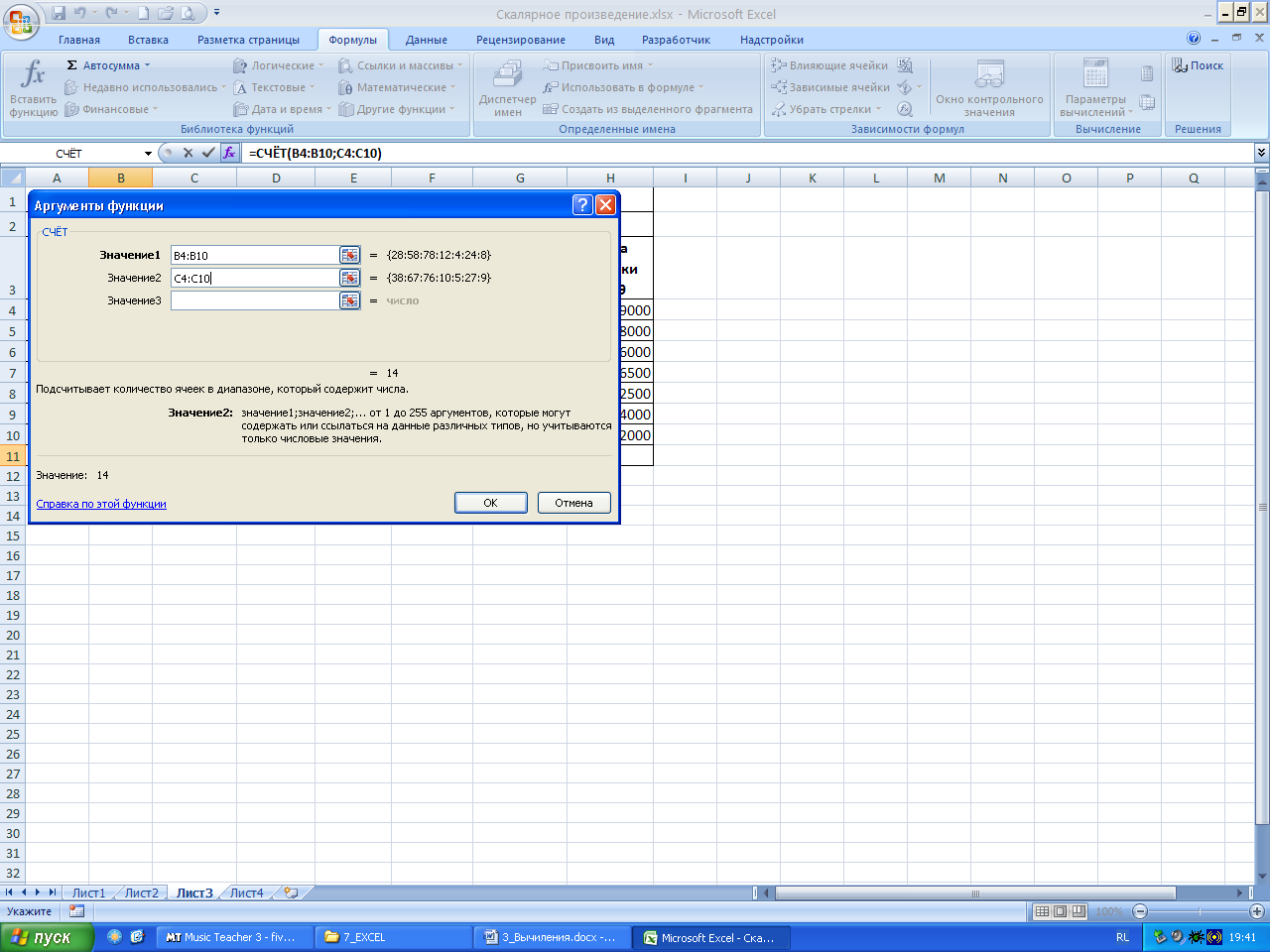This screenshot has width=1270, height=952.
Task: Click Remove Arrows button
Action: 826,109
